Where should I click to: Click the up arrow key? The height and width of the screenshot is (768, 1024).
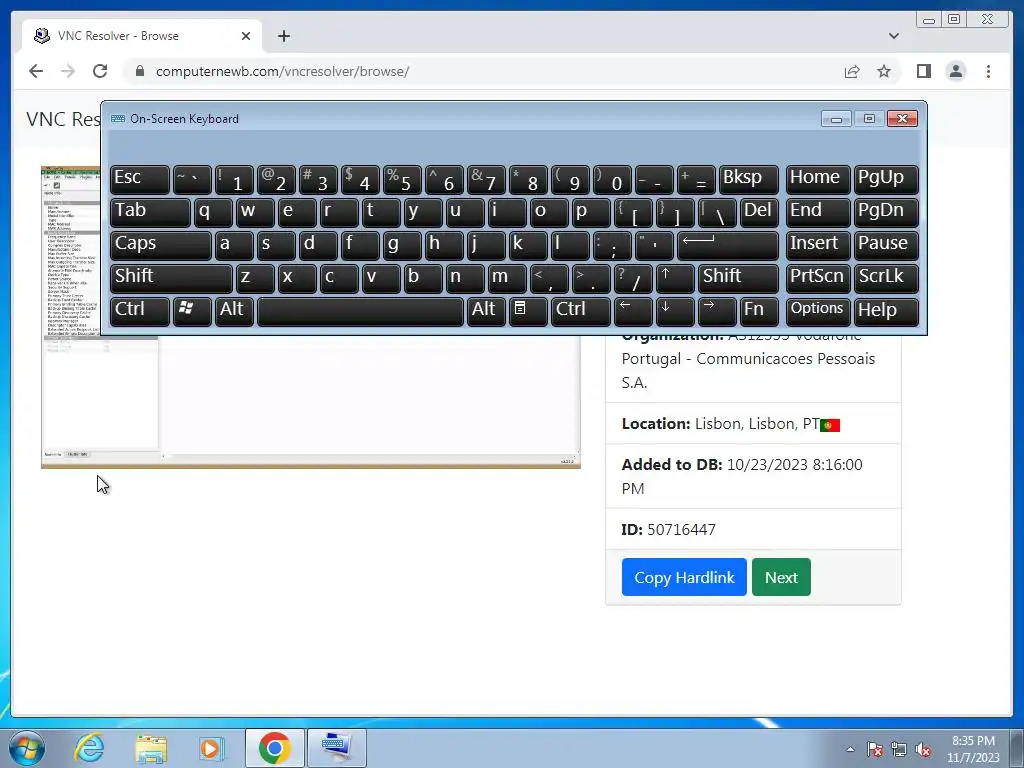pos(675,278)
